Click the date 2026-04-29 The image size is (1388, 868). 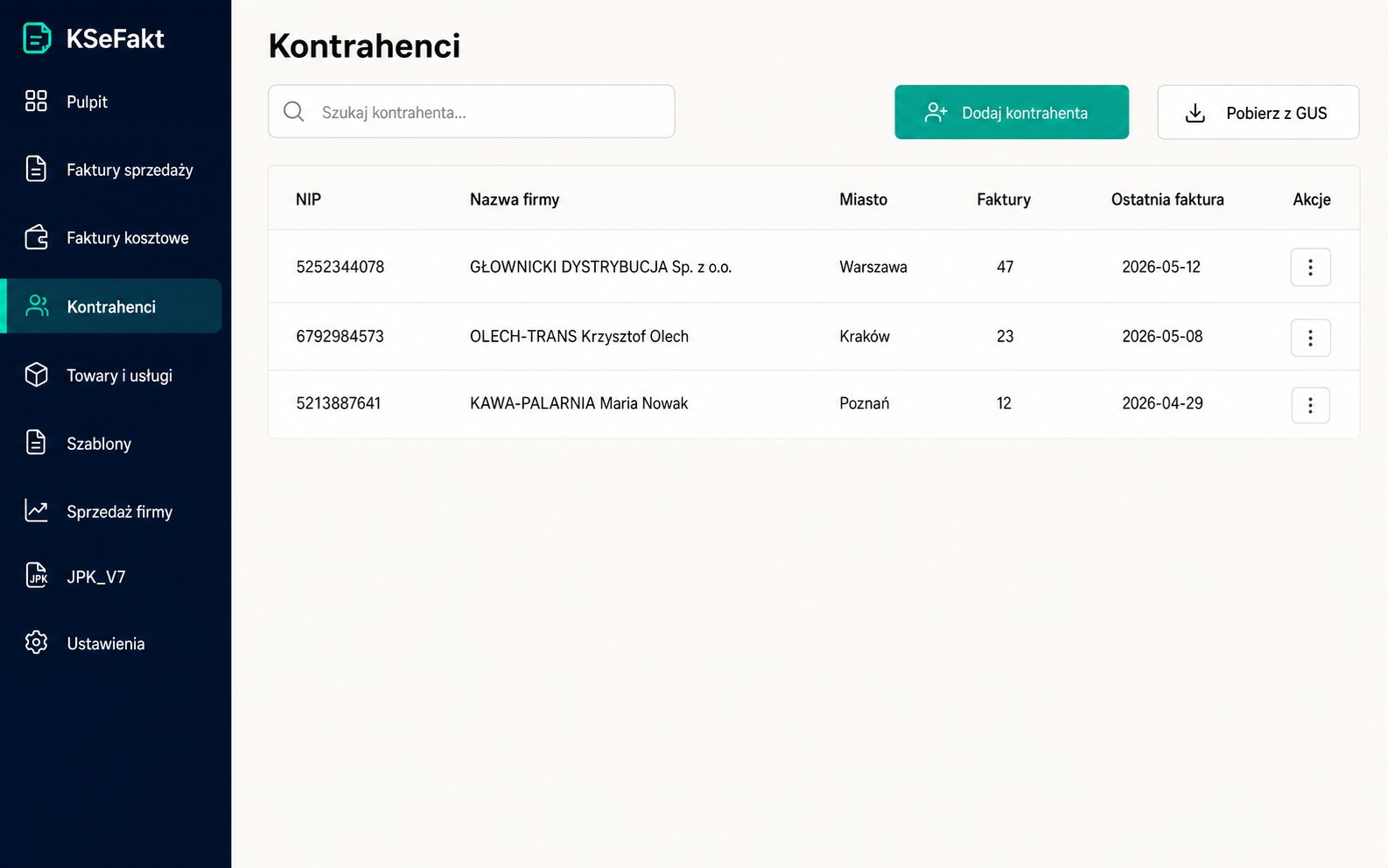click(1162, 403)
